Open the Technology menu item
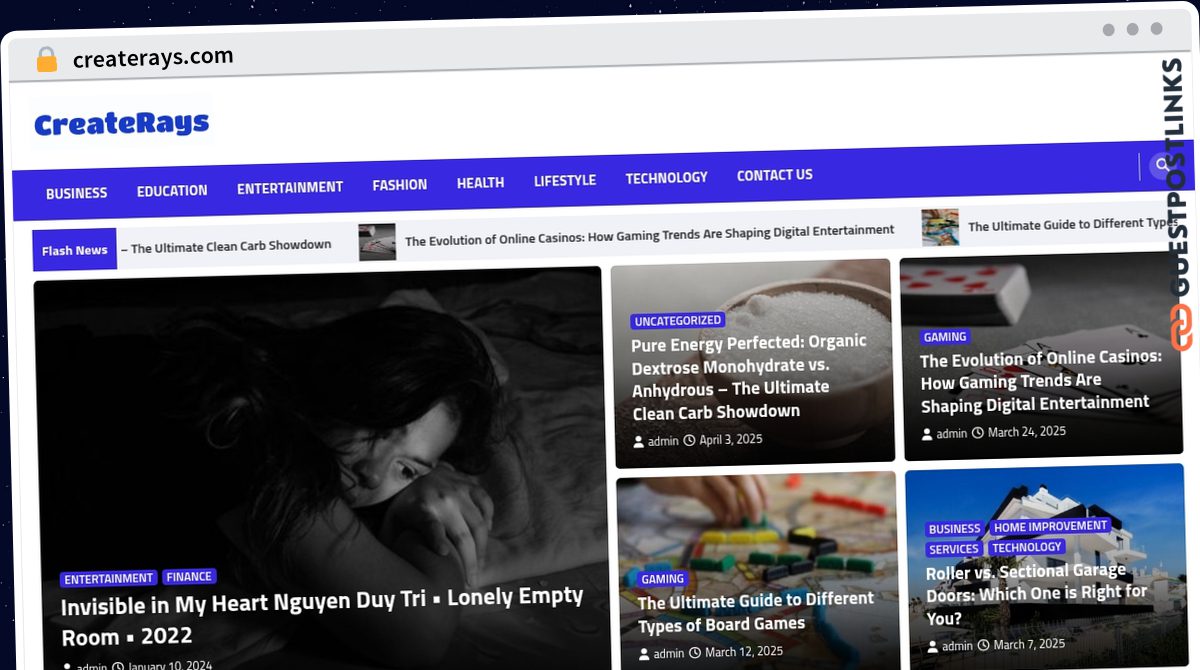Viewport: 1200px width, 670px height. click(x=666, y=178)
